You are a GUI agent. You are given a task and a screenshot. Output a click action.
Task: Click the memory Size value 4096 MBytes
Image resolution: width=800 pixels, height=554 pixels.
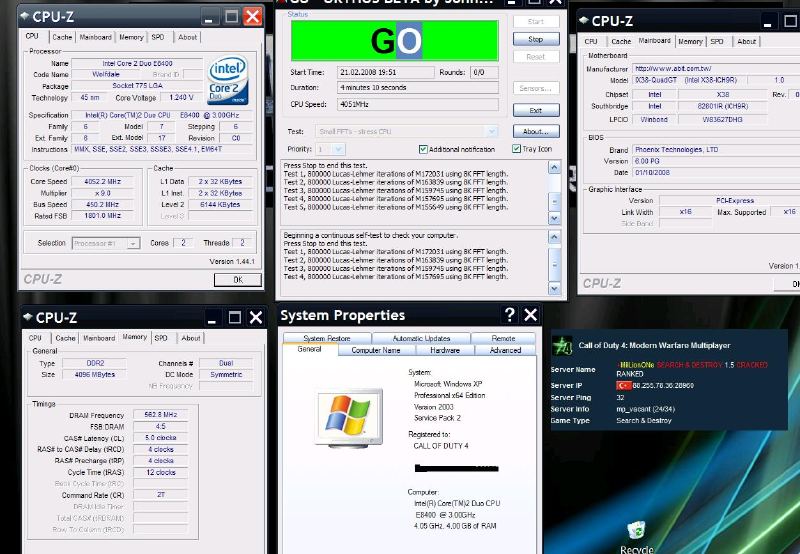[x=95, y=374]
